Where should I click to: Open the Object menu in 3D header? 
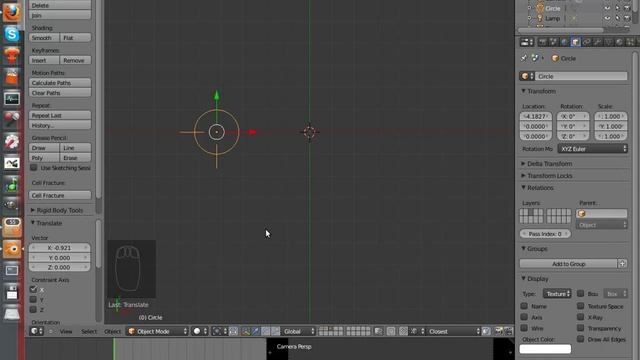pos(112,331)
